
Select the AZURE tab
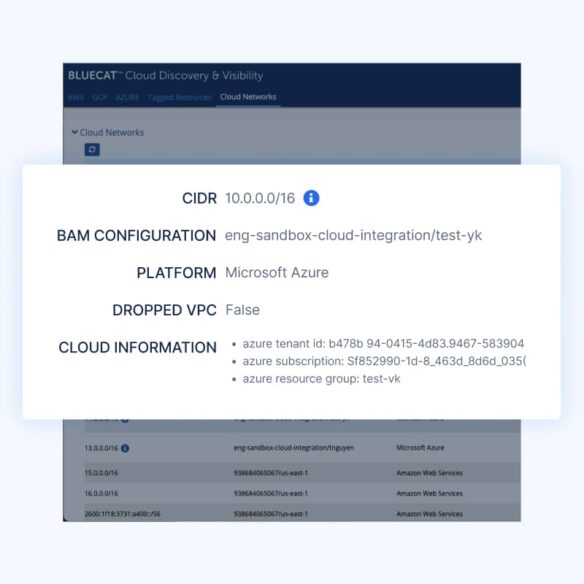tap(127, 98)
